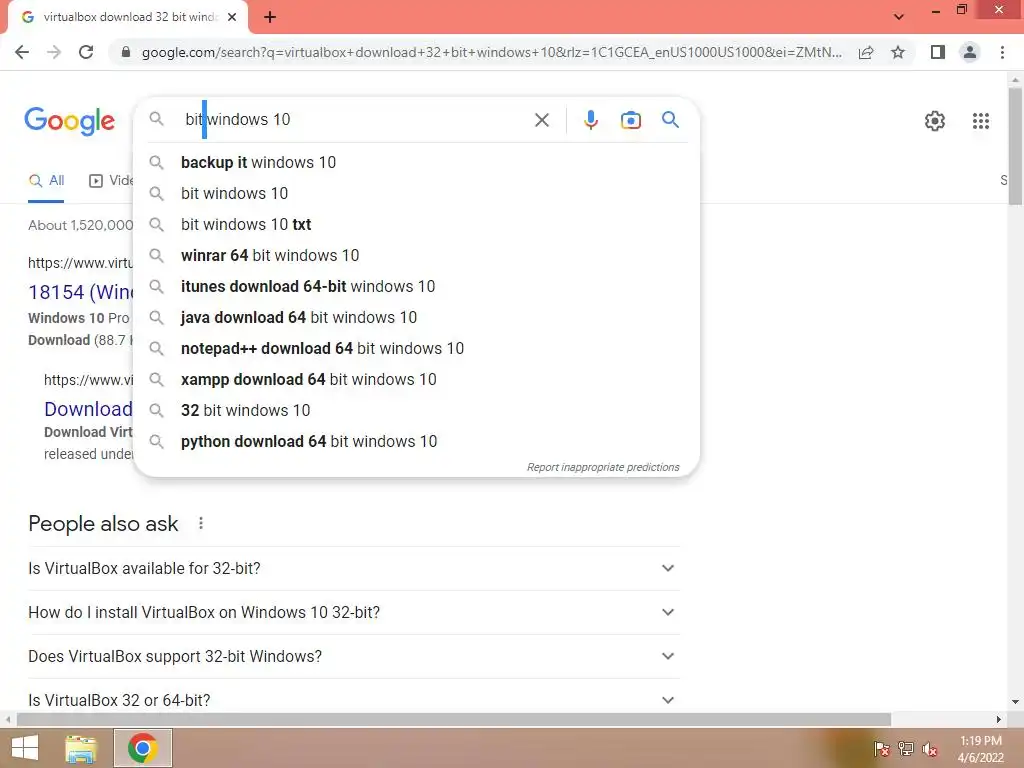This screenshot has height=768, width=1024.
Task: Clear the search box text with X
Action: coord(541,120)
